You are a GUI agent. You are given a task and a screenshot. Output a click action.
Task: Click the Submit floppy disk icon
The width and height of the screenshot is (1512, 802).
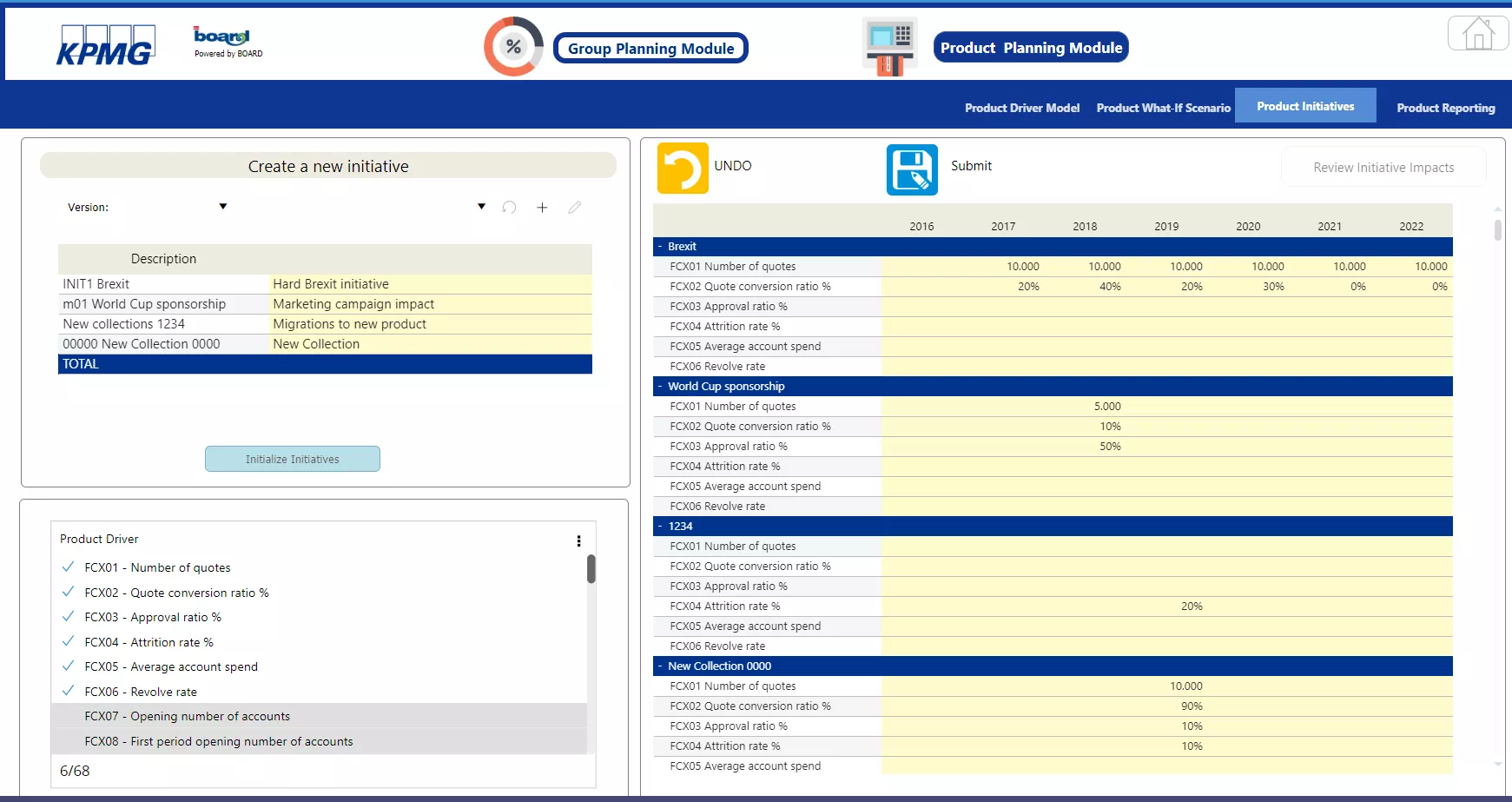pyautogui.click(x=912, y=169)
